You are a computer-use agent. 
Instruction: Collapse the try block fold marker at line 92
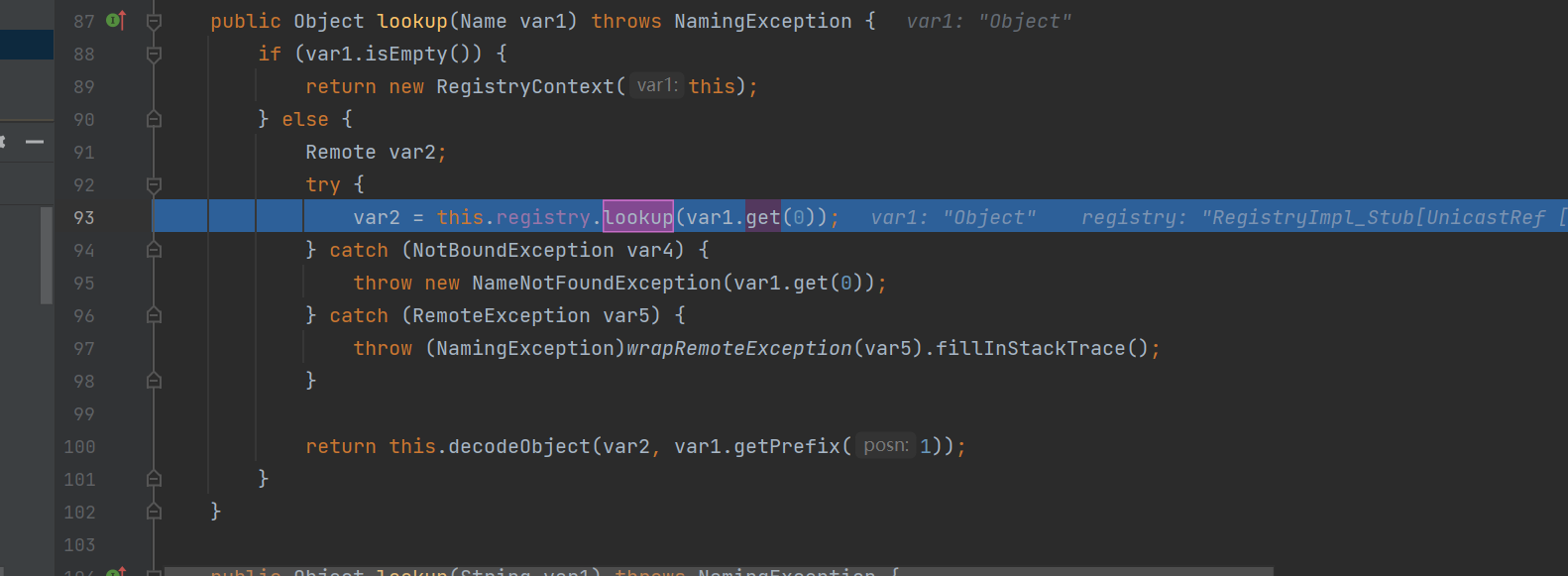pyautogui.click(x=154, y=184)
